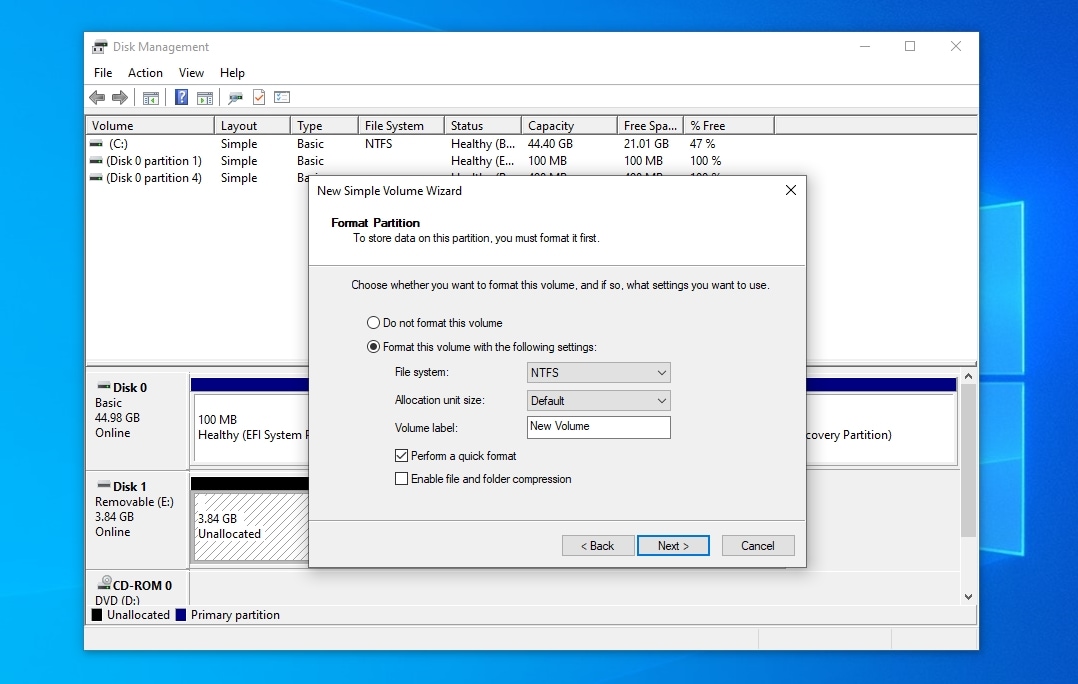This screenshot has width=1078, height=684.
Task: Open Help via blue question mark icon
Action: (182, 98)
